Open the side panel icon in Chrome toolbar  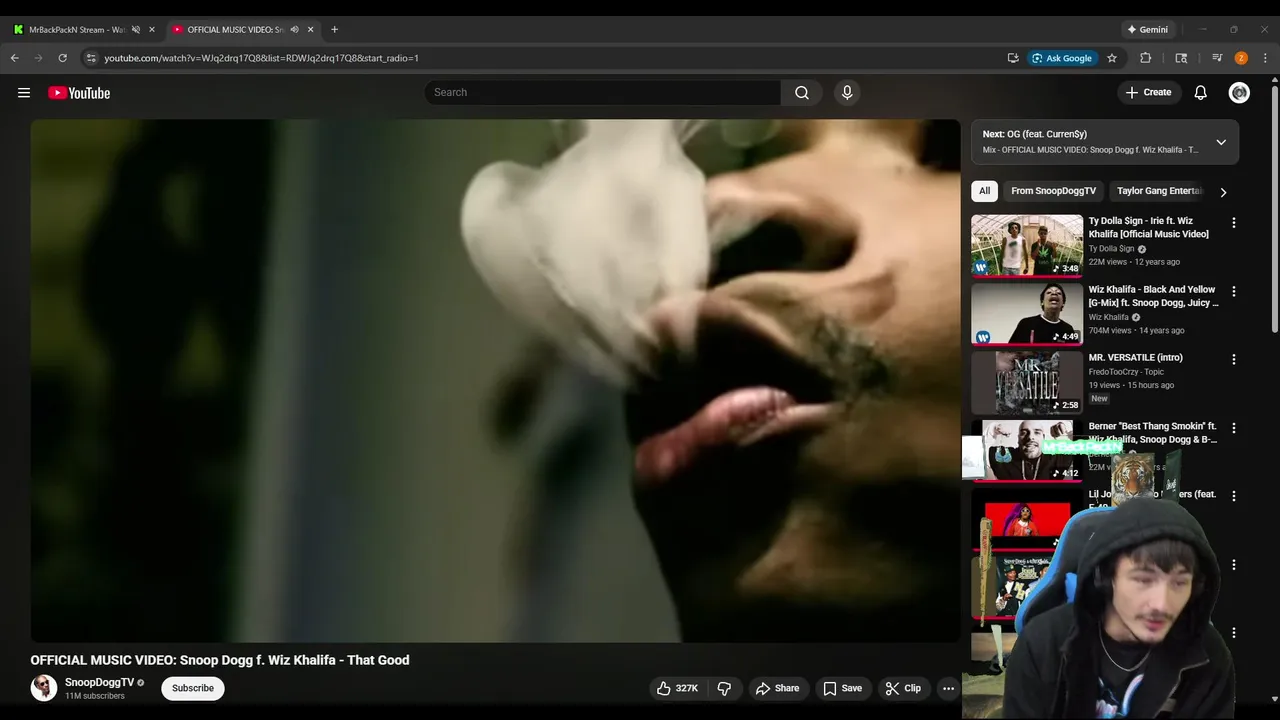pyautogui.click(x=1181, y=58)
